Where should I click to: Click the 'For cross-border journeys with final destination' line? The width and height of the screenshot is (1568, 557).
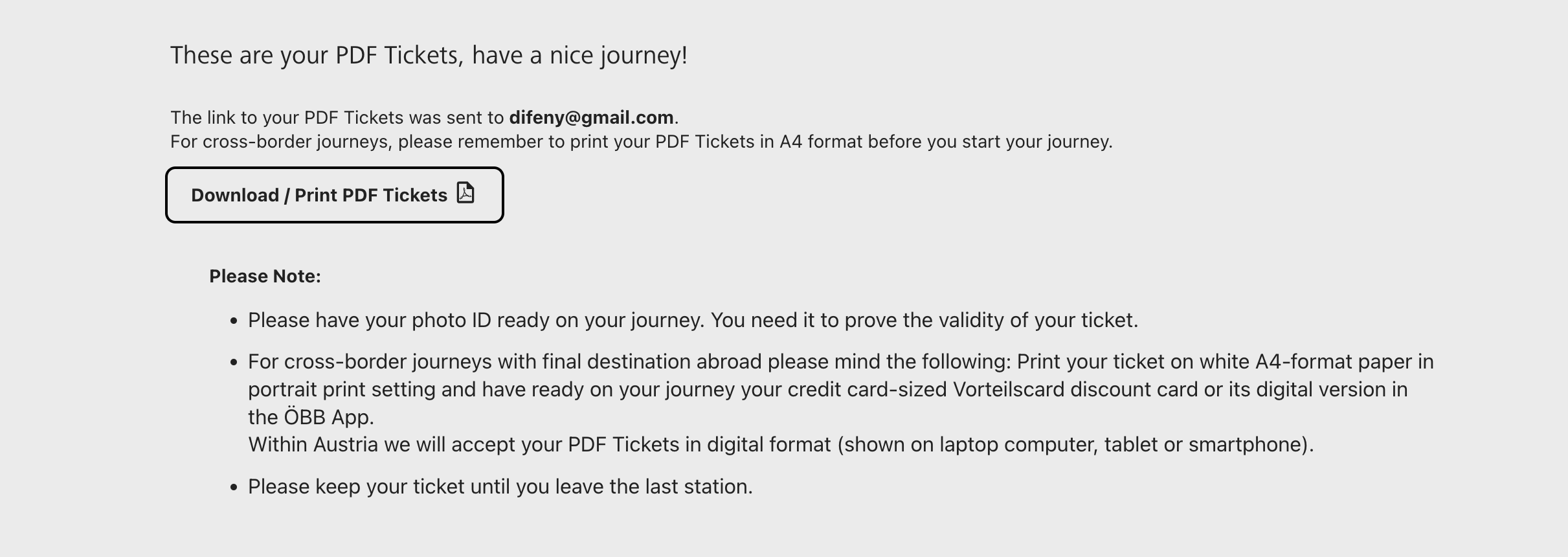tap(841, 361)
